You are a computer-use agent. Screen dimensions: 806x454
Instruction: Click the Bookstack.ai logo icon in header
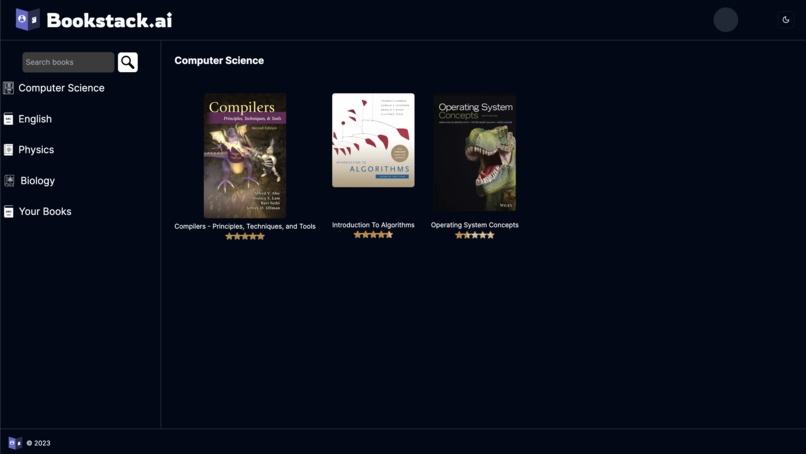coord(28,20)
